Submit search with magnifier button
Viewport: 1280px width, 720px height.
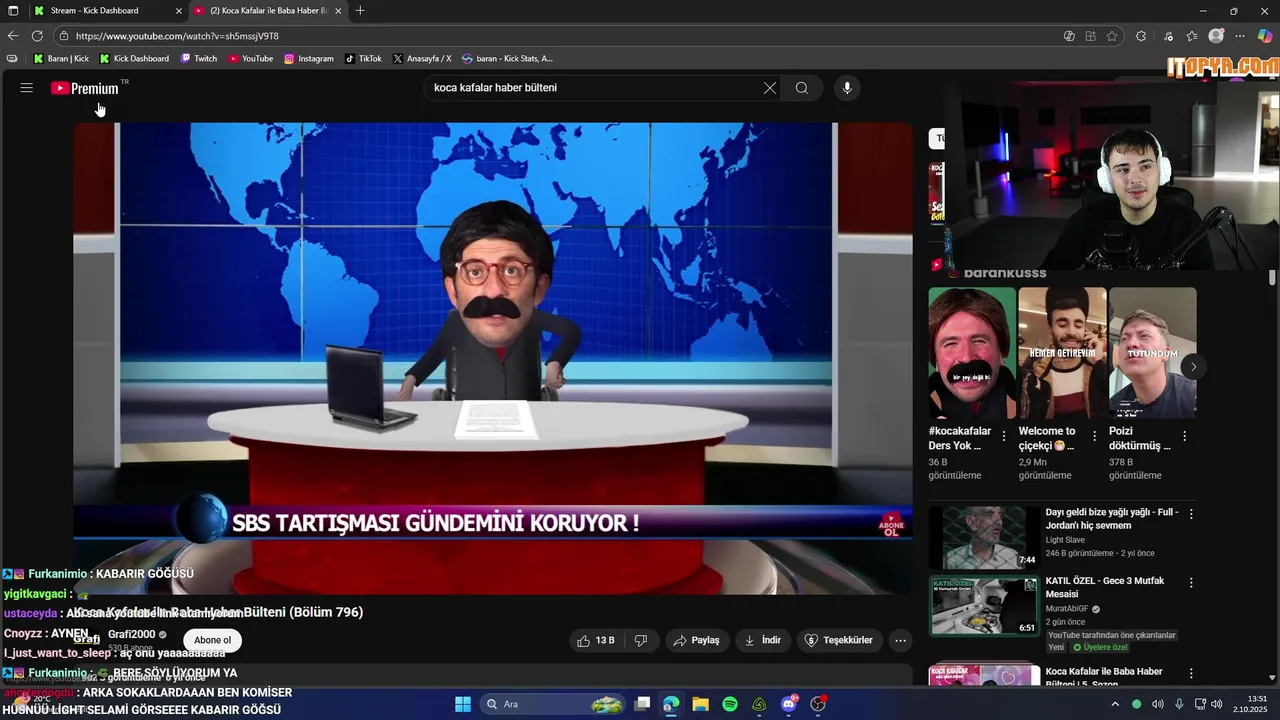[x=802, y=88]
